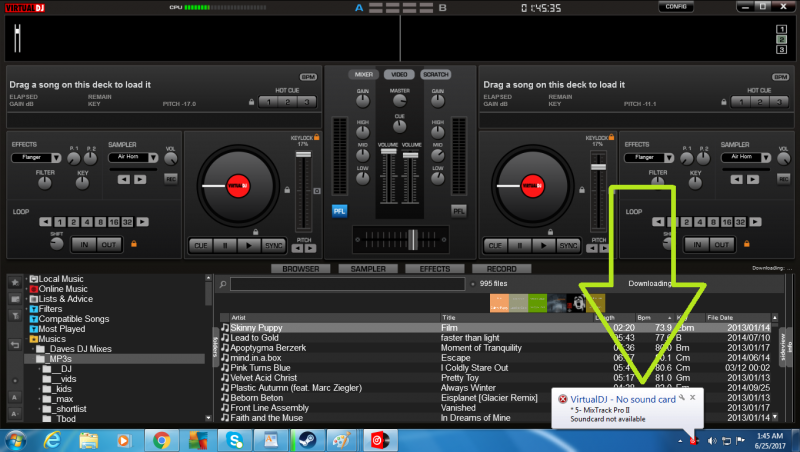Toggle the left deck loop smart lock
800x452 pixels.
click(x=134, y=244)
